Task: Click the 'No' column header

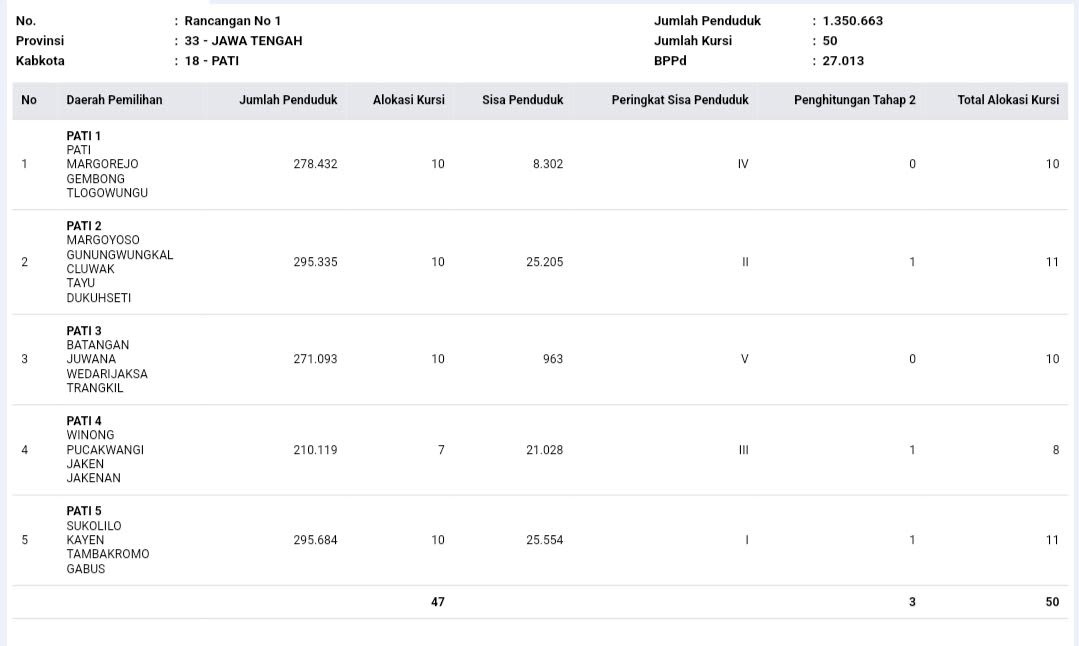Action: pyautogui.click(x=29, y=100)
